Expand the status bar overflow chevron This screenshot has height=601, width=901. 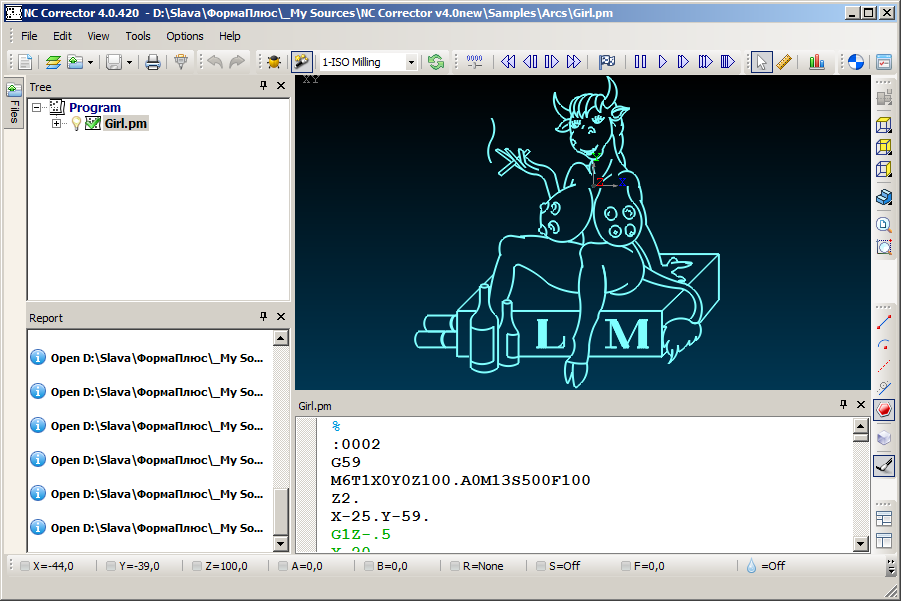(x=891, y=567)
